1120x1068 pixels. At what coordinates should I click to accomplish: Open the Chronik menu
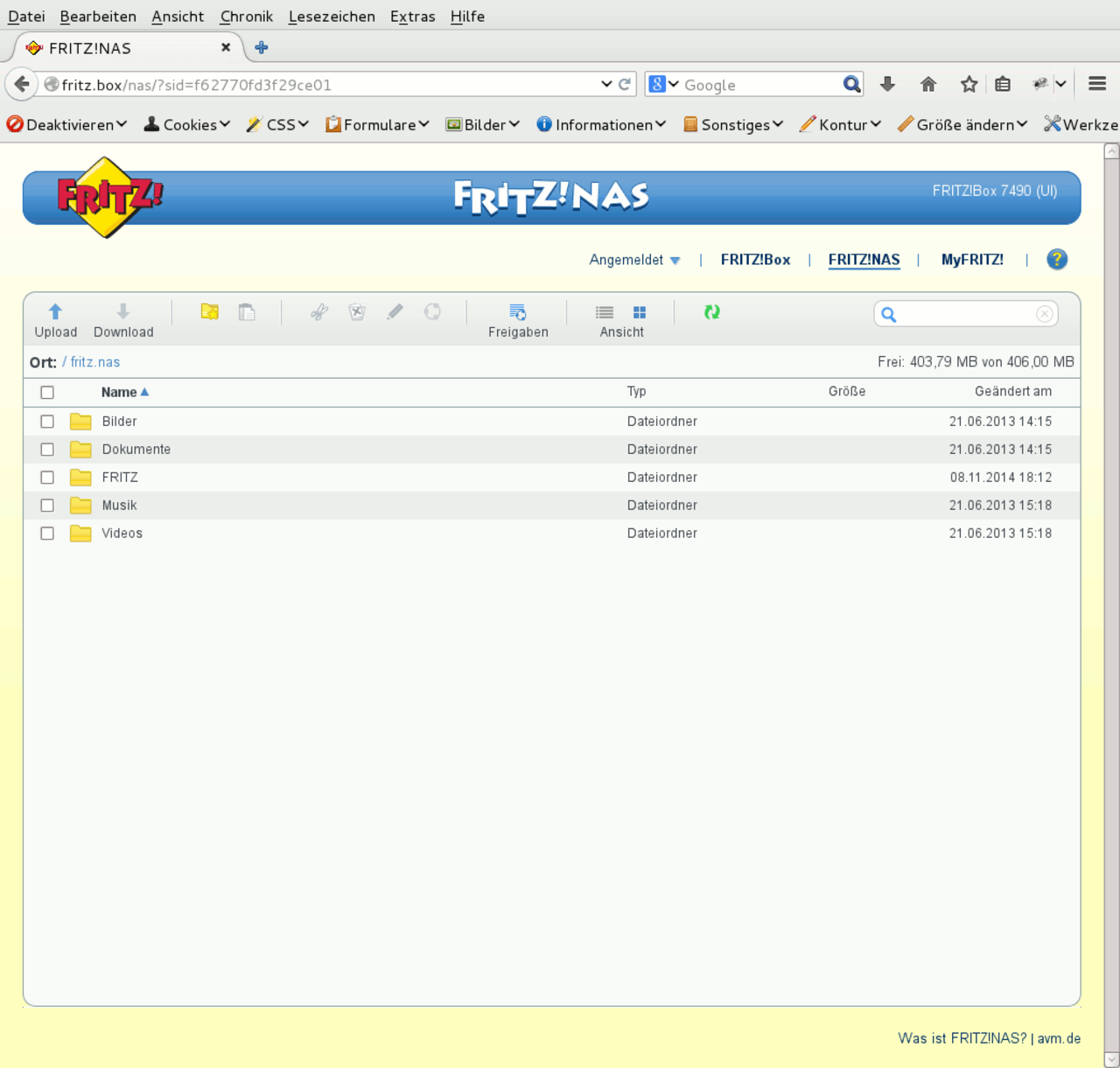(x=247, y=16)
